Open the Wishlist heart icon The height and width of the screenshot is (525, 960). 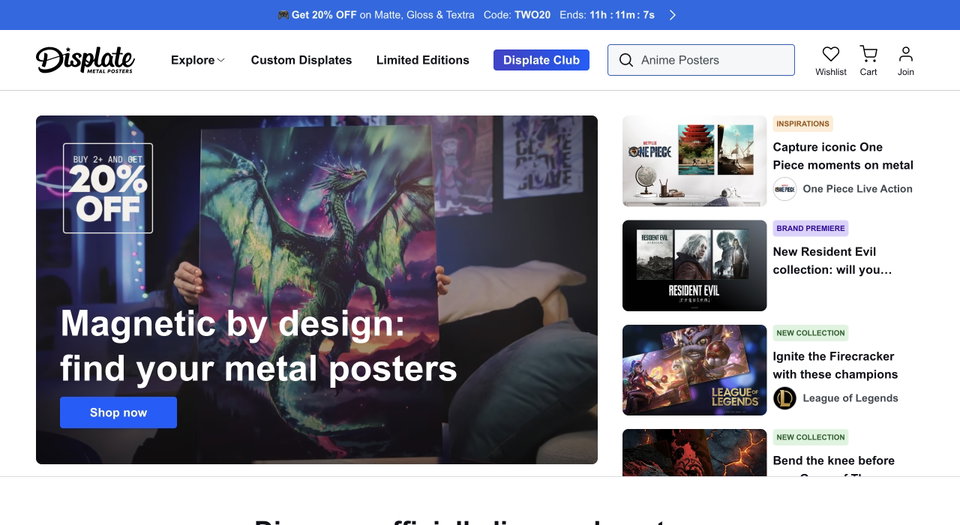tap(830, 54)
